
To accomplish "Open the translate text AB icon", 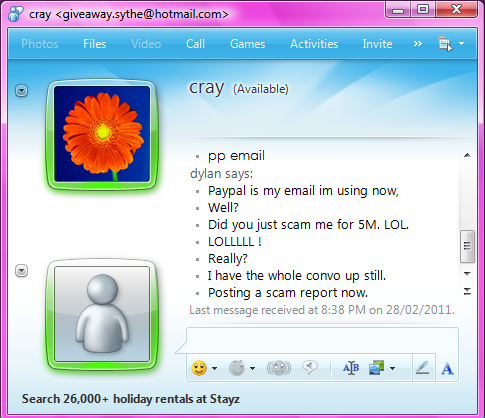I will click(x=351, y=368).
